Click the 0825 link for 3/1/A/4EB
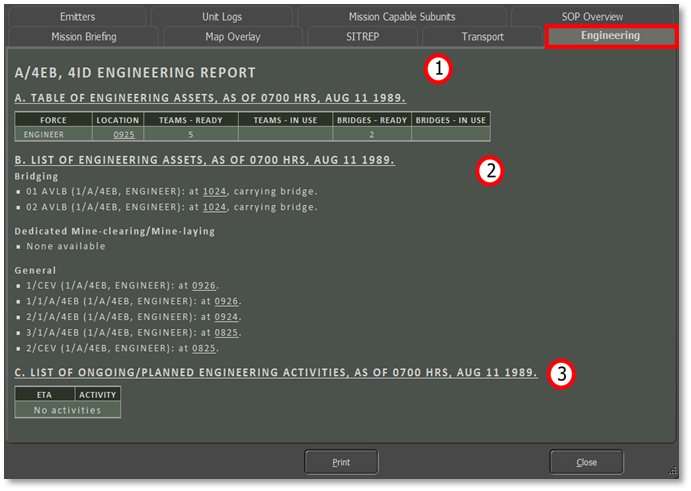This screenshot has width=691, height=491. [228, 333]
